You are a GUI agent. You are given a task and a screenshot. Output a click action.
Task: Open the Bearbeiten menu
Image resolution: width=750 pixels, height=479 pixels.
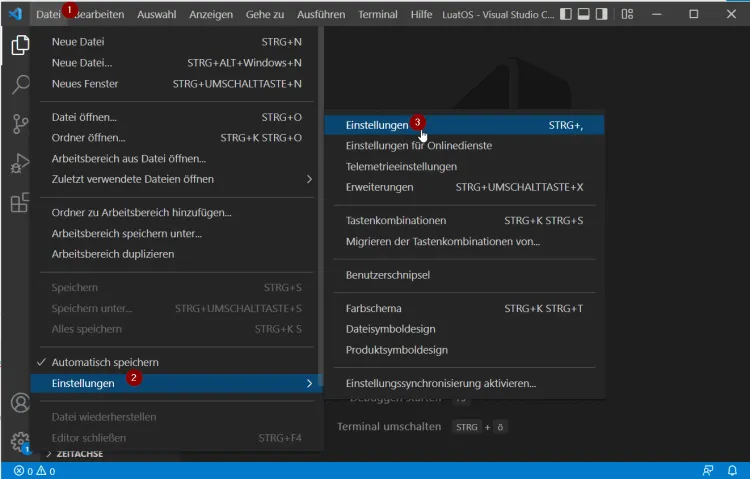coord(99,14)
